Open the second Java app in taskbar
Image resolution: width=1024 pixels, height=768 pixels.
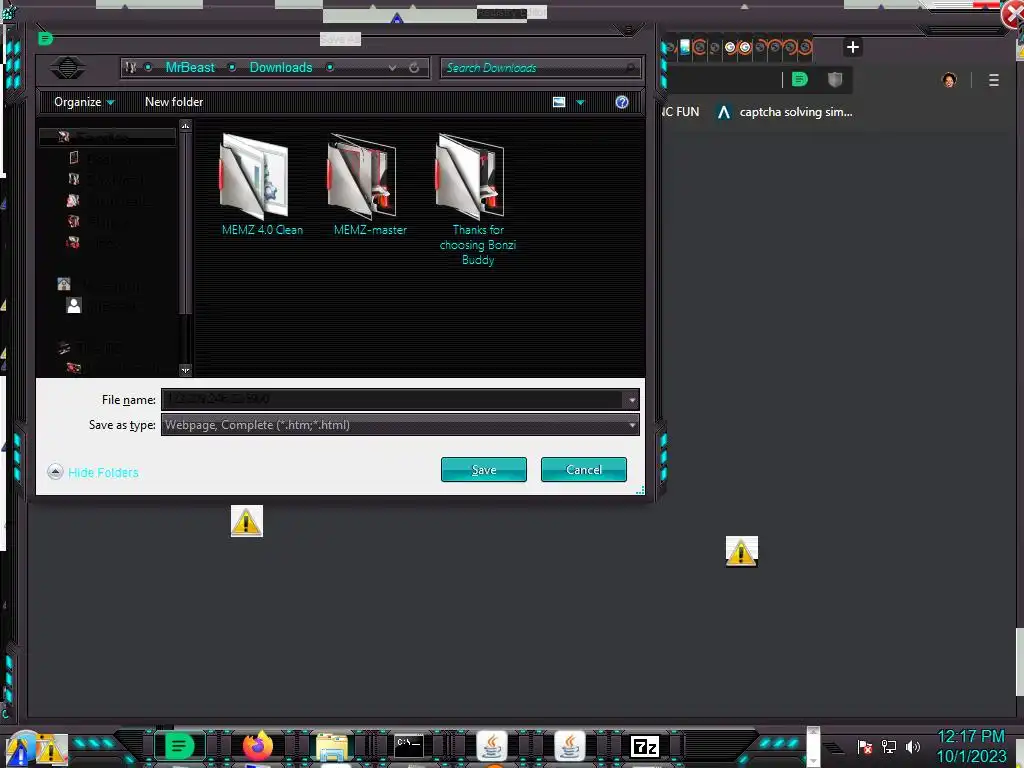569,745
